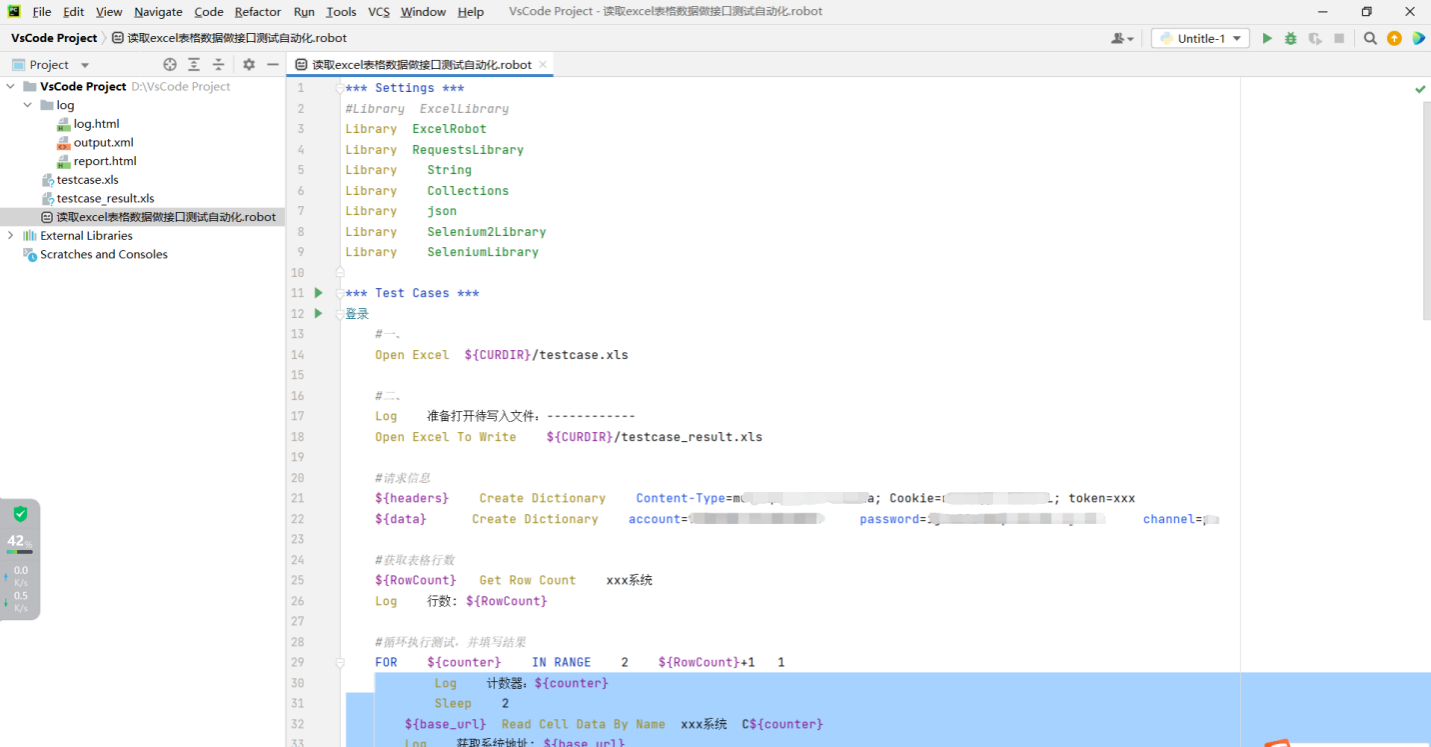
Task: Run Test Cases via gutter icon line 11
Action: [x=319, y=293]
